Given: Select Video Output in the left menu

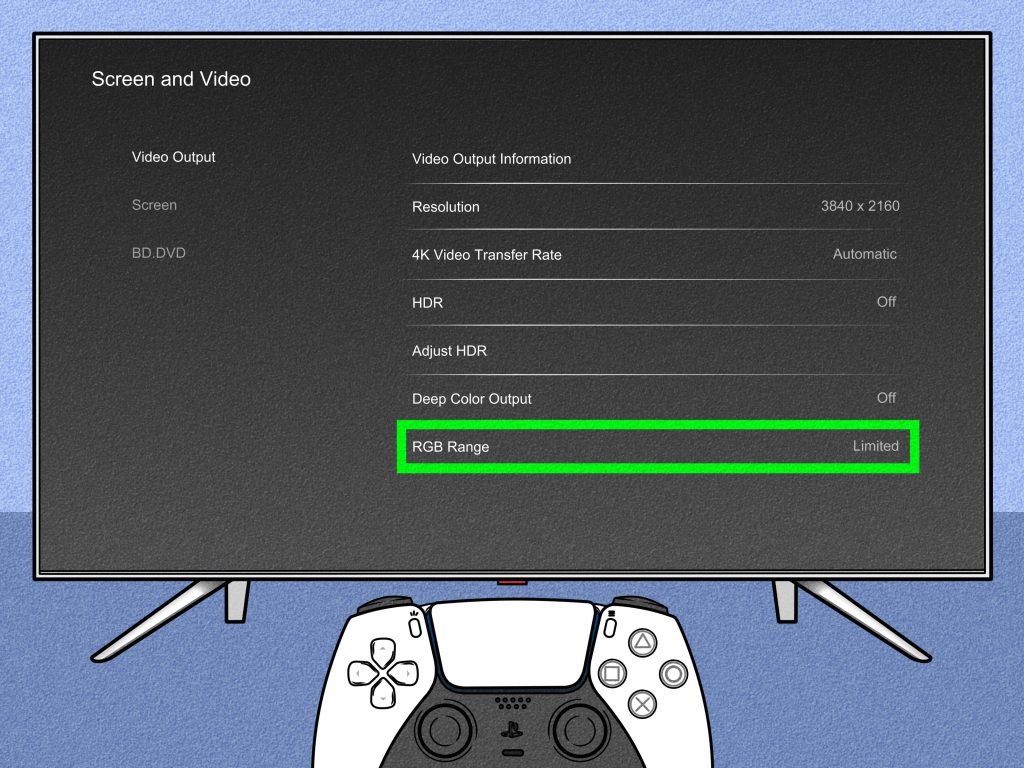Looking at the screenshot, I should [174, 157].
